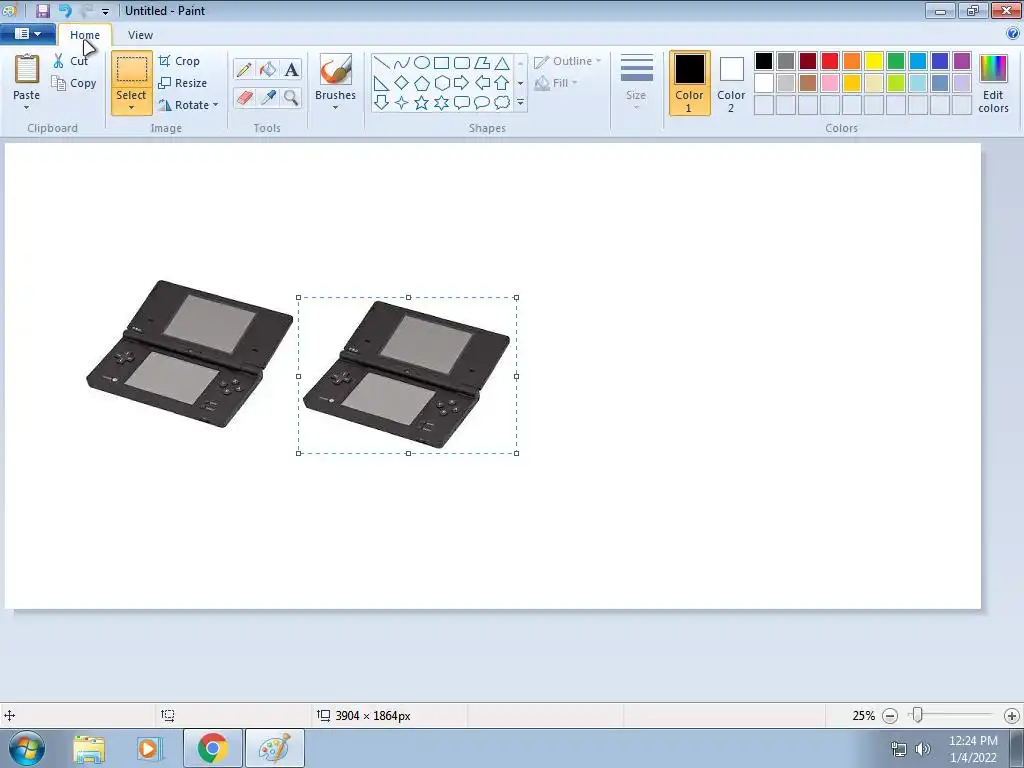Click the Cut button
This screenshot has height=768, width=1024.
71,61
